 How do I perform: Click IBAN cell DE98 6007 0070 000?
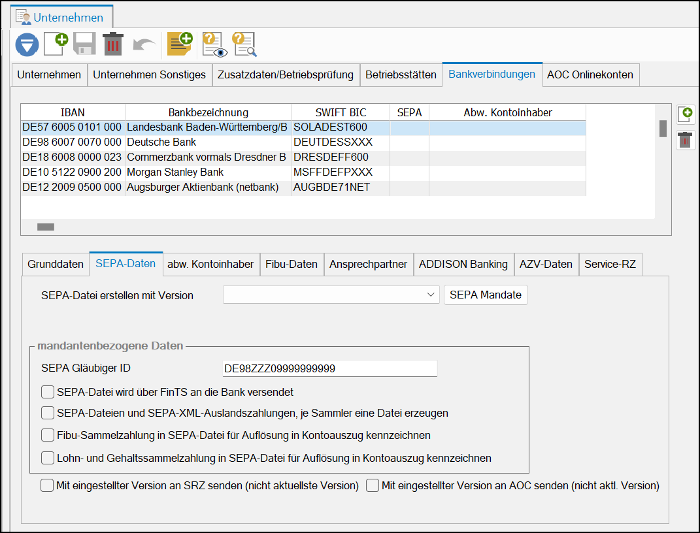pos(72,142)
